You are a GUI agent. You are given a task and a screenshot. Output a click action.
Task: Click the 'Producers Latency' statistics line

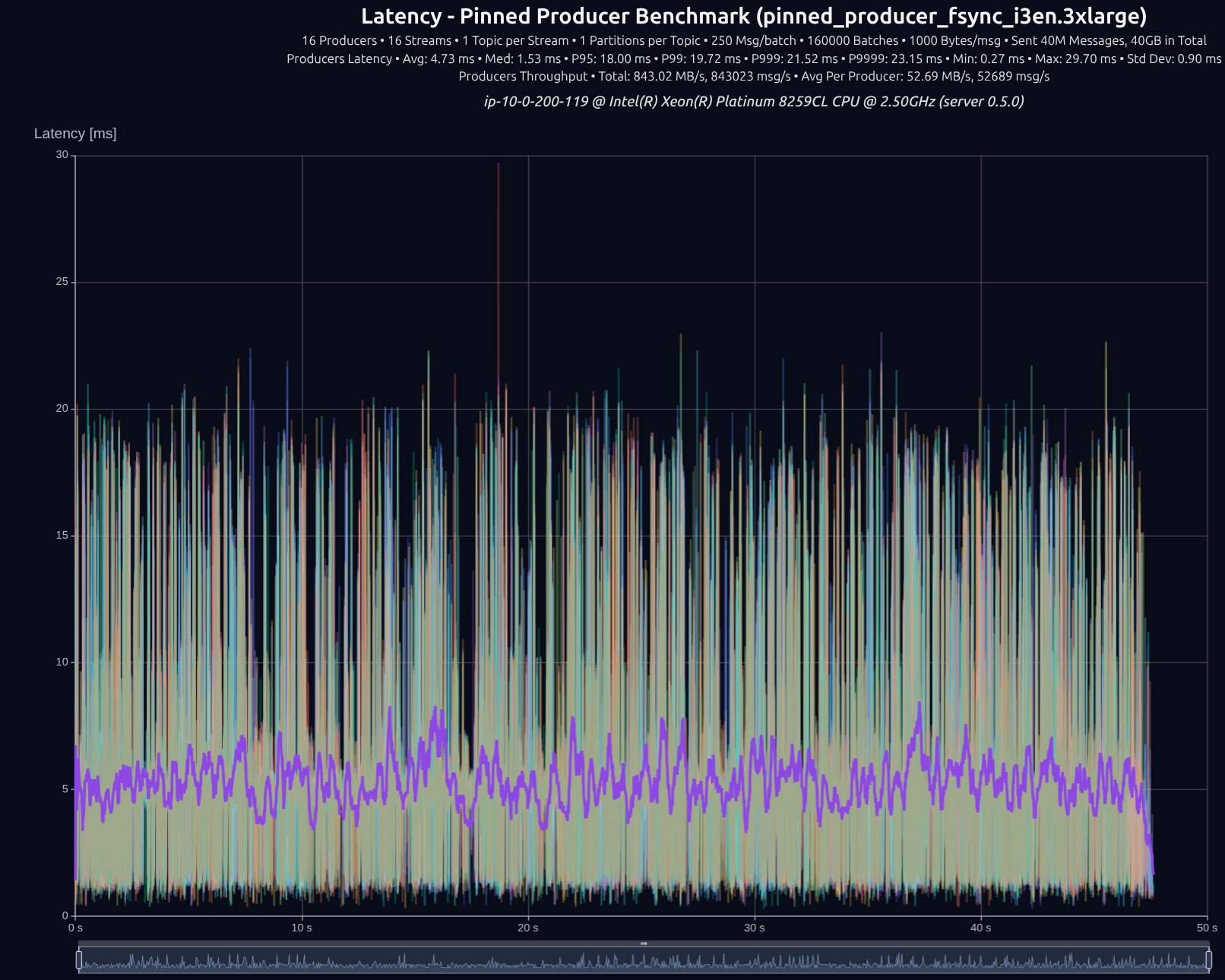[753, 58]
